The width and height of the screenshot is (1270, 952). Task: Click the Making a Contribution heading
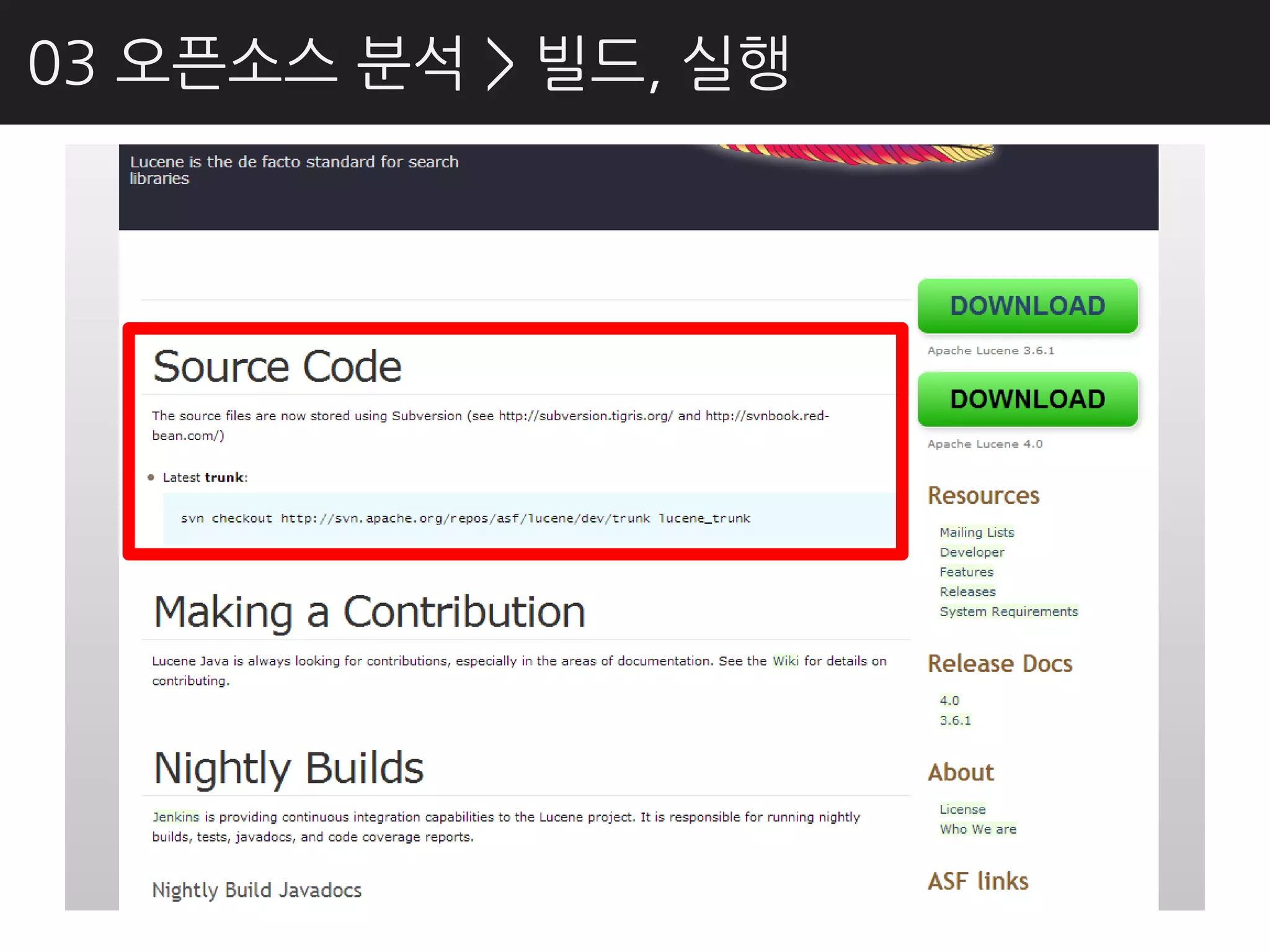tap(370, 612)
